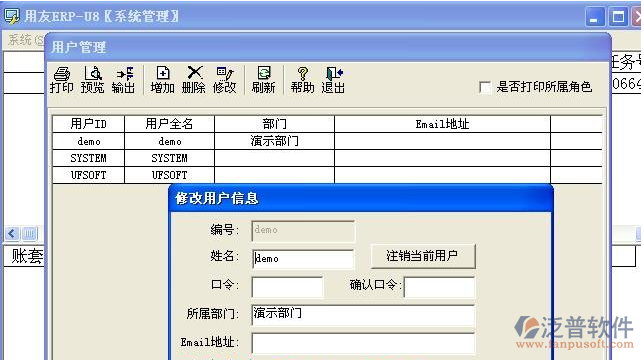Click the 注销当前用户 button
The width and height of the screenshot is (644, 360).
pyautogui.click(x=423, y=256)
